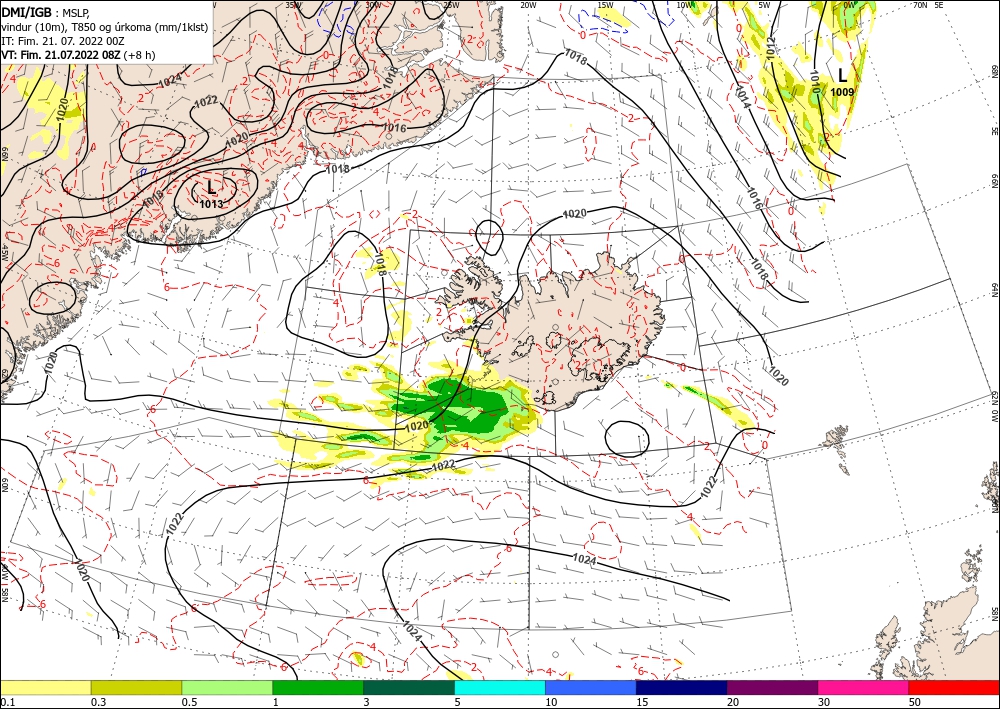The height and width of the screenshot is (709, 1000).
Task: Click the 'L' low marker above 1009
Action: pyautogui.click(x=842, y=76)
